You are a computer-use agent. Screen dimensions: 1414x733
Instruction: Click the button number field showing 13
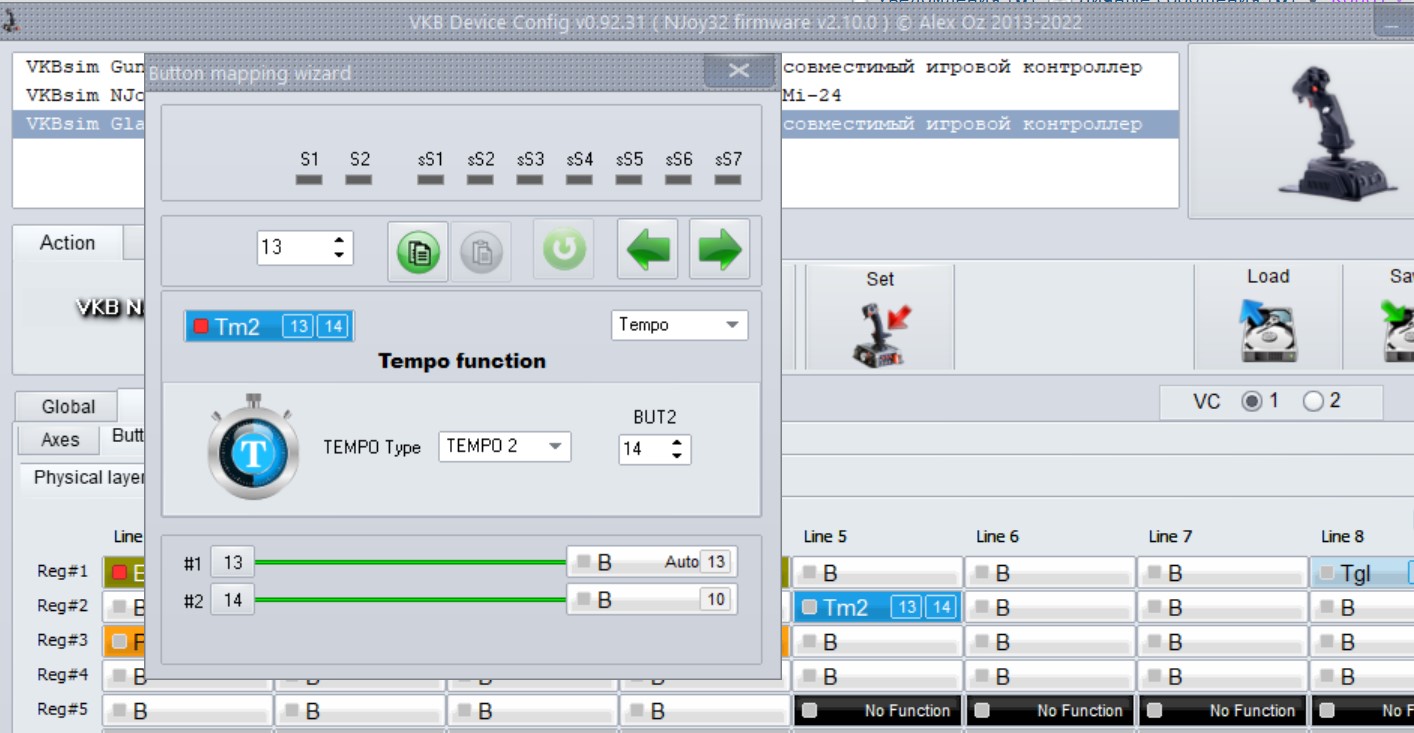[x=293, y=248]
